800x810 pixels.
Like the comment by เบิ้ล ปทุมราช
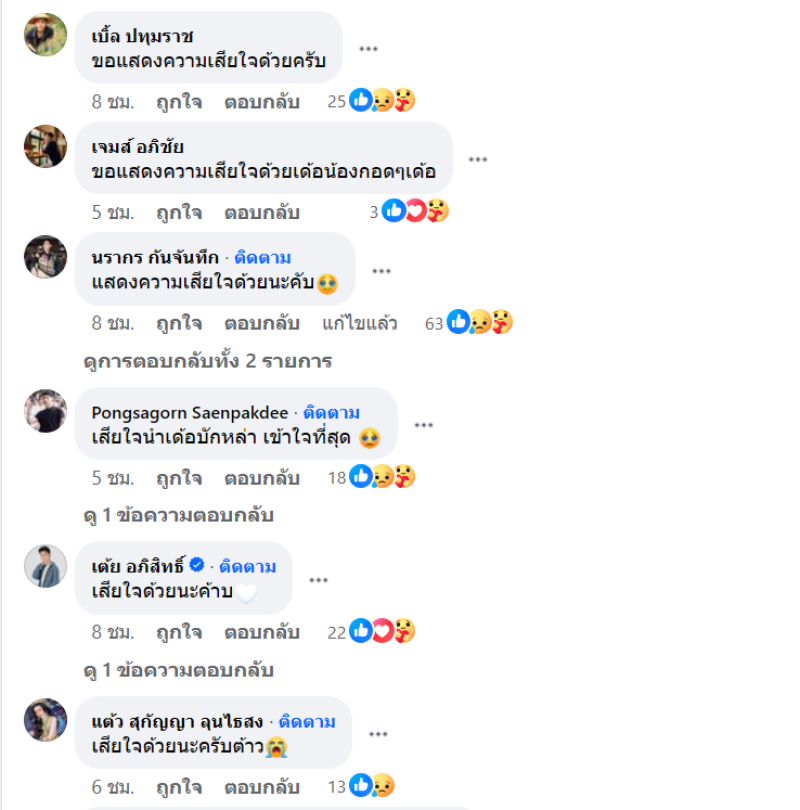coord(179,102)
